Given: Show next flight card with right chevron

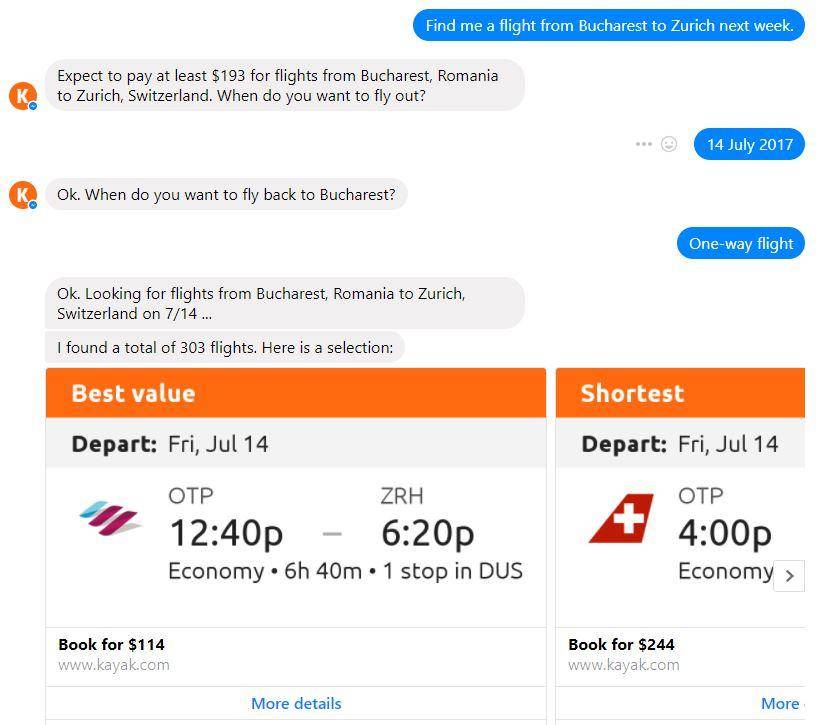Looking at the screenshot, I should 789,576.
